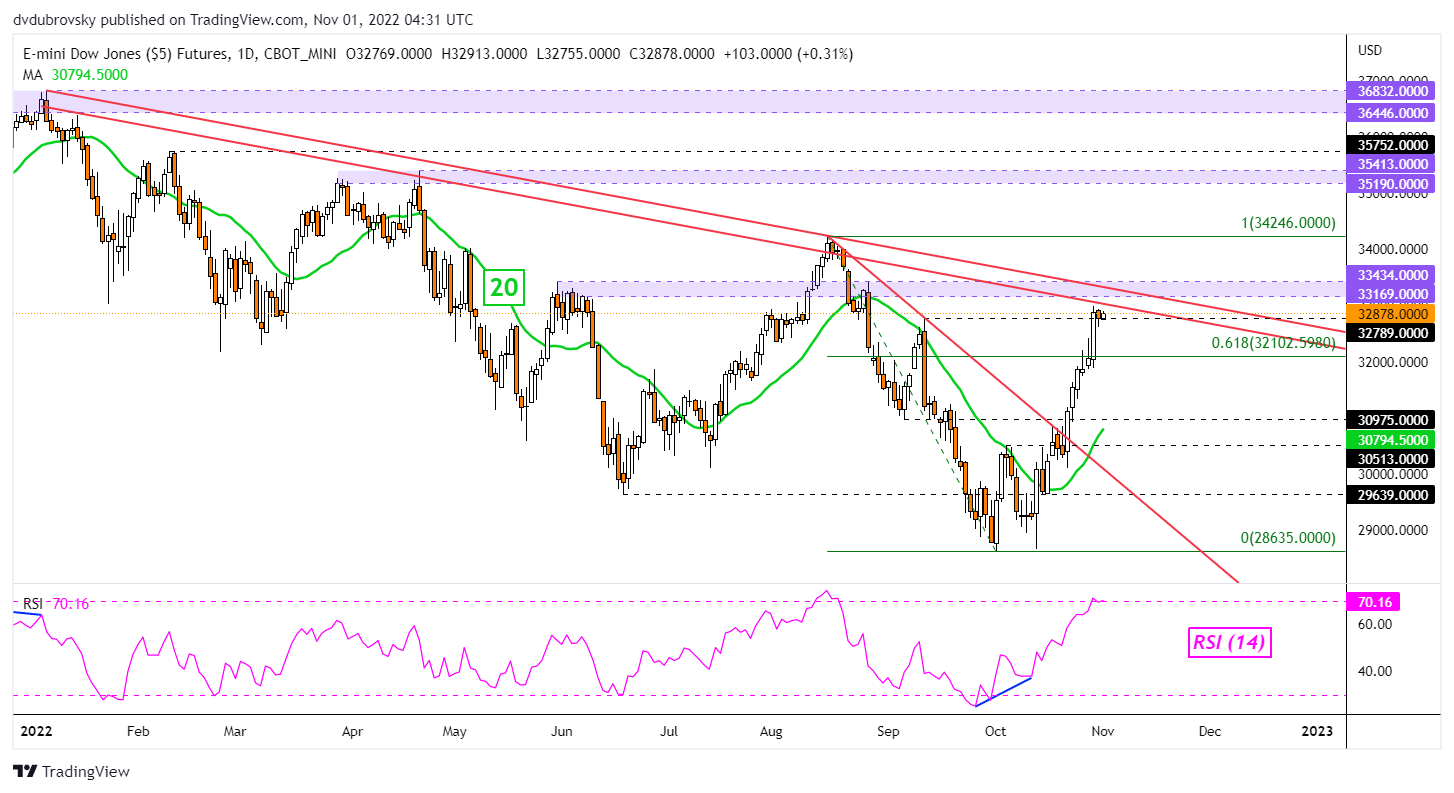Image resolution: width=1454 pixels, height=793 pixels.
Task: Click the Aug label on time axis
Action: tap(771, 731)
